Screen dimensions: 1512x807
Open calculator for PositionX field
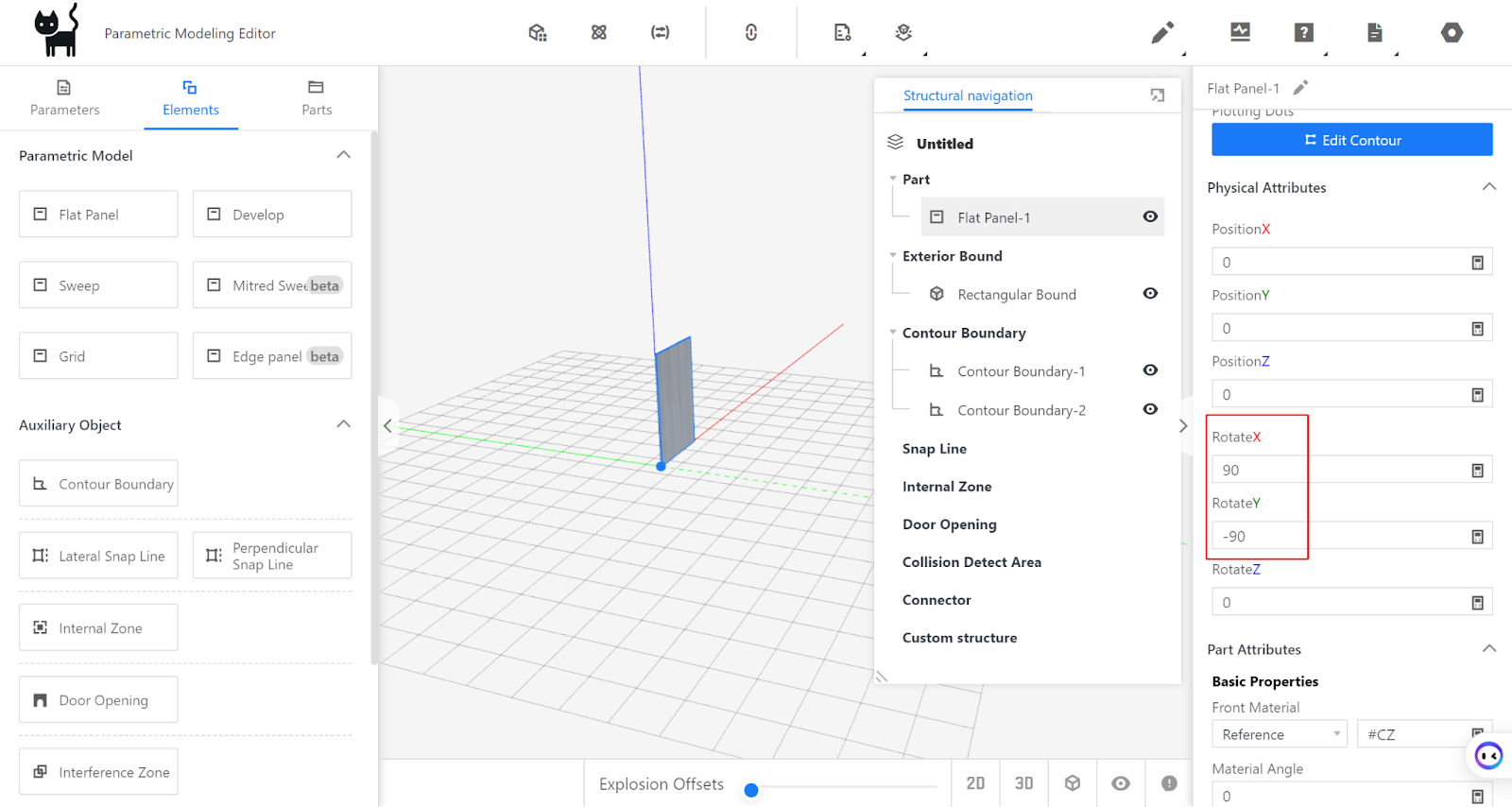[1477, 263]
